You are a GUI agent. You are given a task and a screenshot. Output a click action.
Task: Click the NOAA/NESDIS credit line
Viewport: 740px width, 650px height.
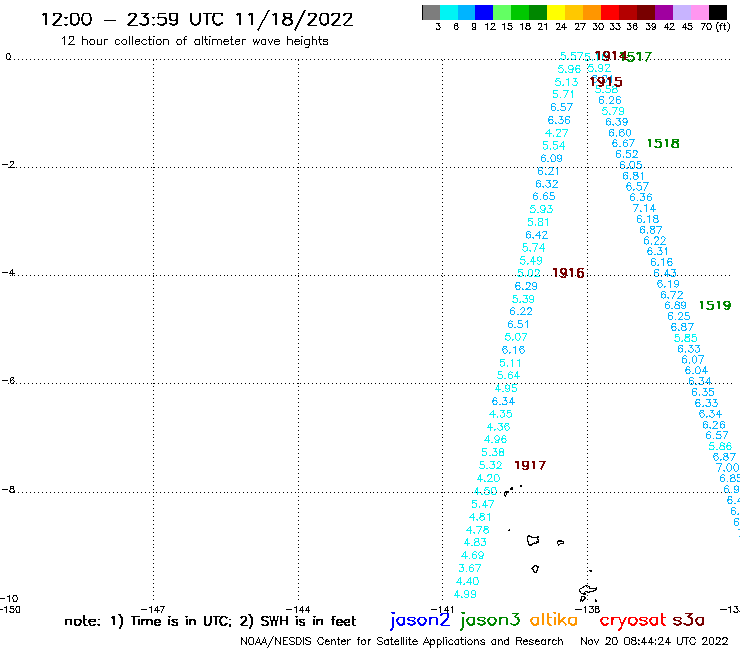click(x=402, y=642)
